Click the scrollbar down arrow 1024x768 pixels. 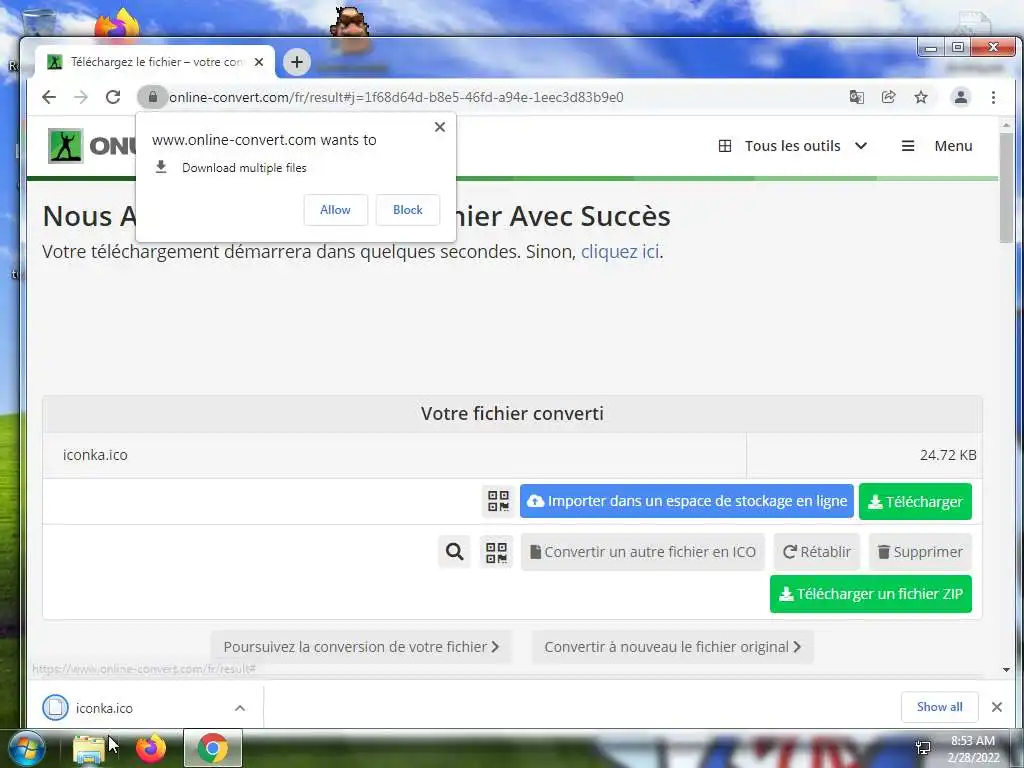tap(1006, 669)
